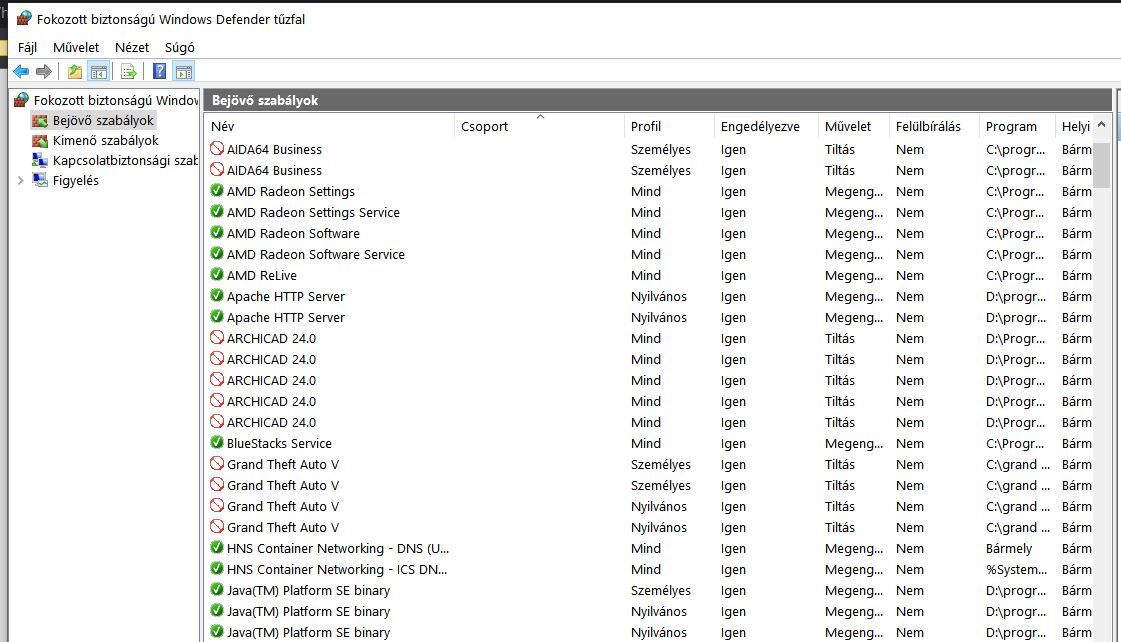1121x642 pixels.
Task: Select the AMD Radeon Software rule name
Action: point(293,233)
